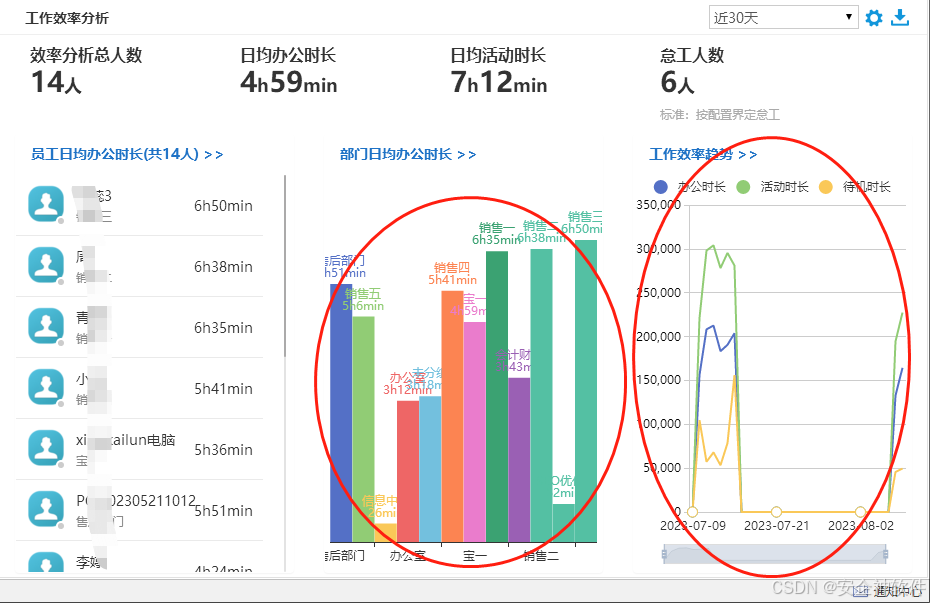Select the 6h50min employee duration value
Image resolution: width=930 pixels, height=603 pixels.
tap(223, 206)
